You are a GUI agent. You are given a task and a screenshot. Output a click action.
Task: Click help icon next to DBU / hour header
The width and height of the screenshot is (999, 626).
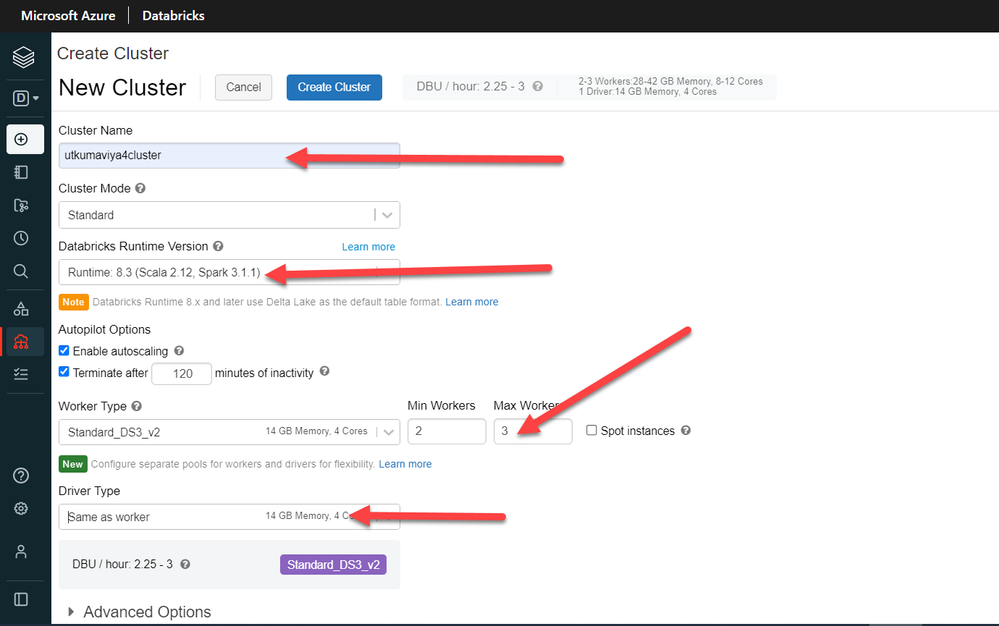538,86
